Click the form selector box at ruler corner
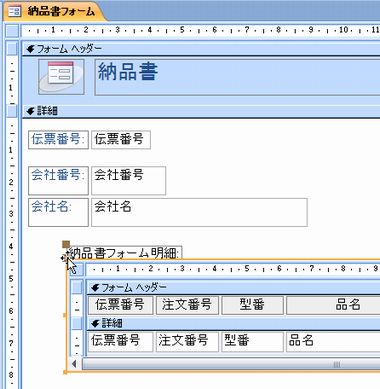The height and width of the screenshot is (389, 380). (x=13, y=31)
